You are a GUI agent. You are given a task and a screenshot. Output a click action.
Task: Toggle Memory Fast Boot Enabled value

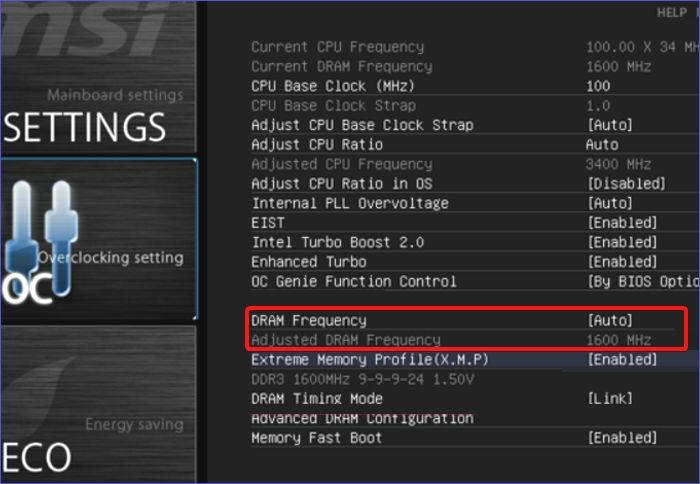(x=622, y=438)
